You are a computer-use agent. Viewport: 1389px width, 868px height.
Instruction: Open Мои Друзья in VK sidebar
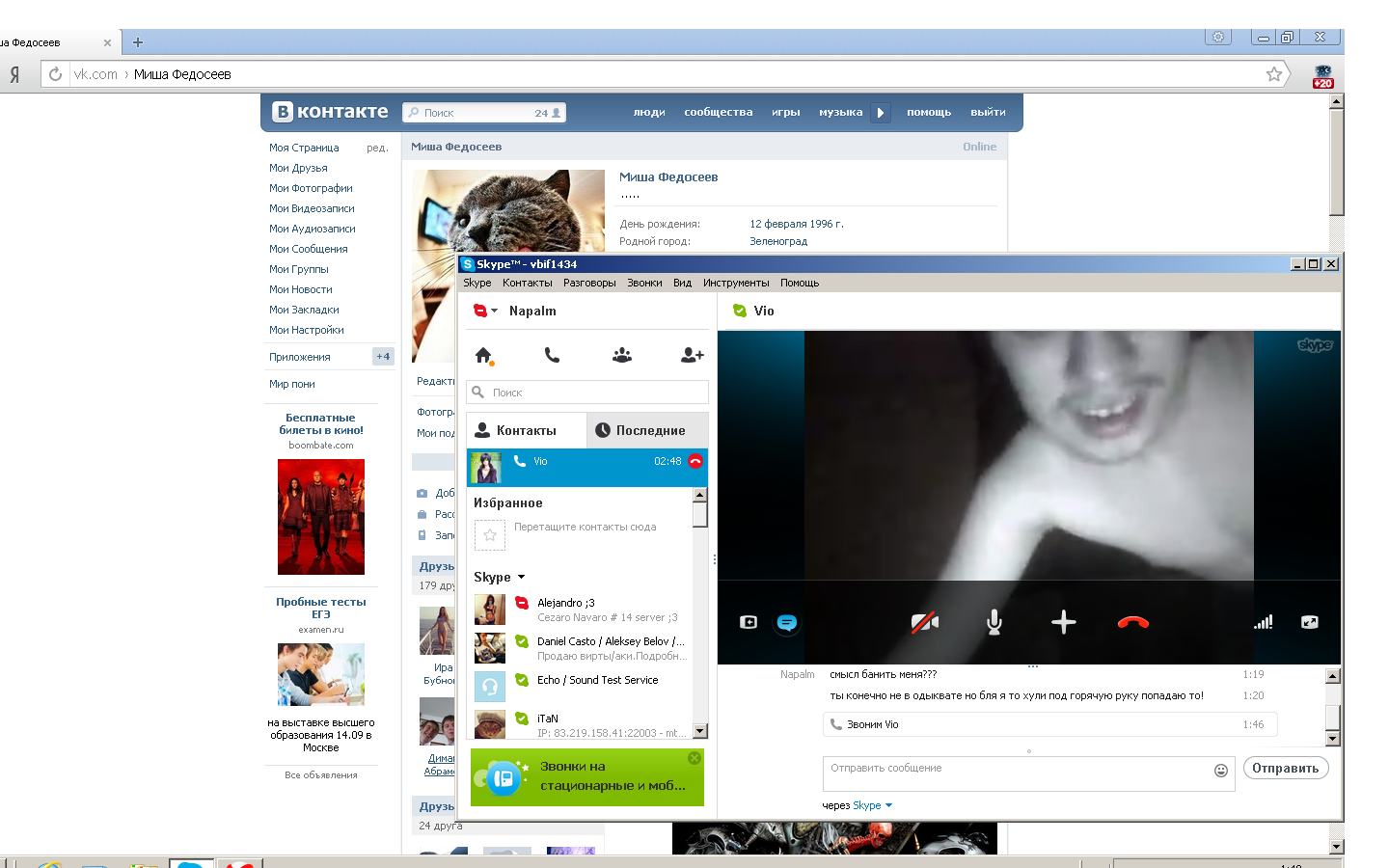pos(298,168)
